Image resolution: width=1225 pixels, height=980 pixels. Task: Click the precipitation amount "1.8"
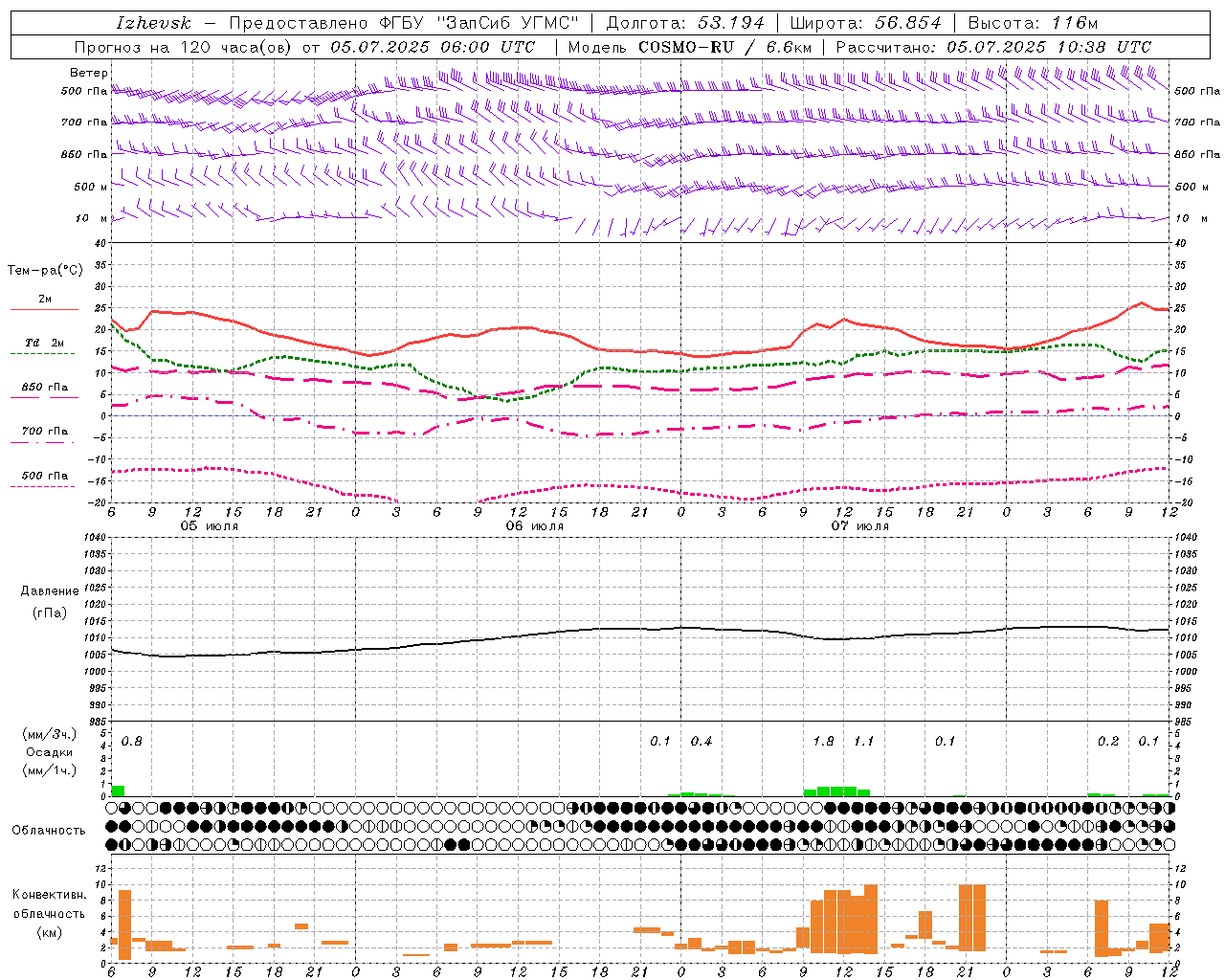(823, 742)
